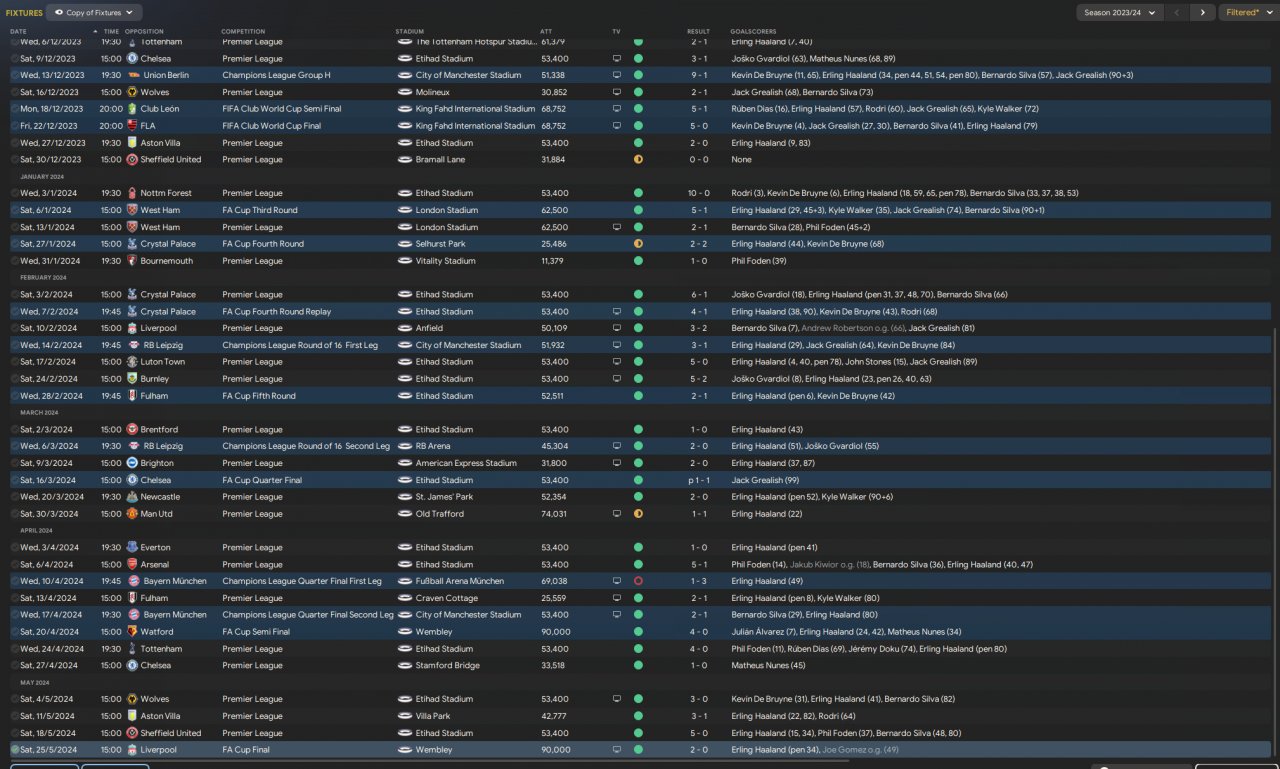Click the Anfield stadium icon
This screenshot has width=1280, height=769.
point(404,328)
